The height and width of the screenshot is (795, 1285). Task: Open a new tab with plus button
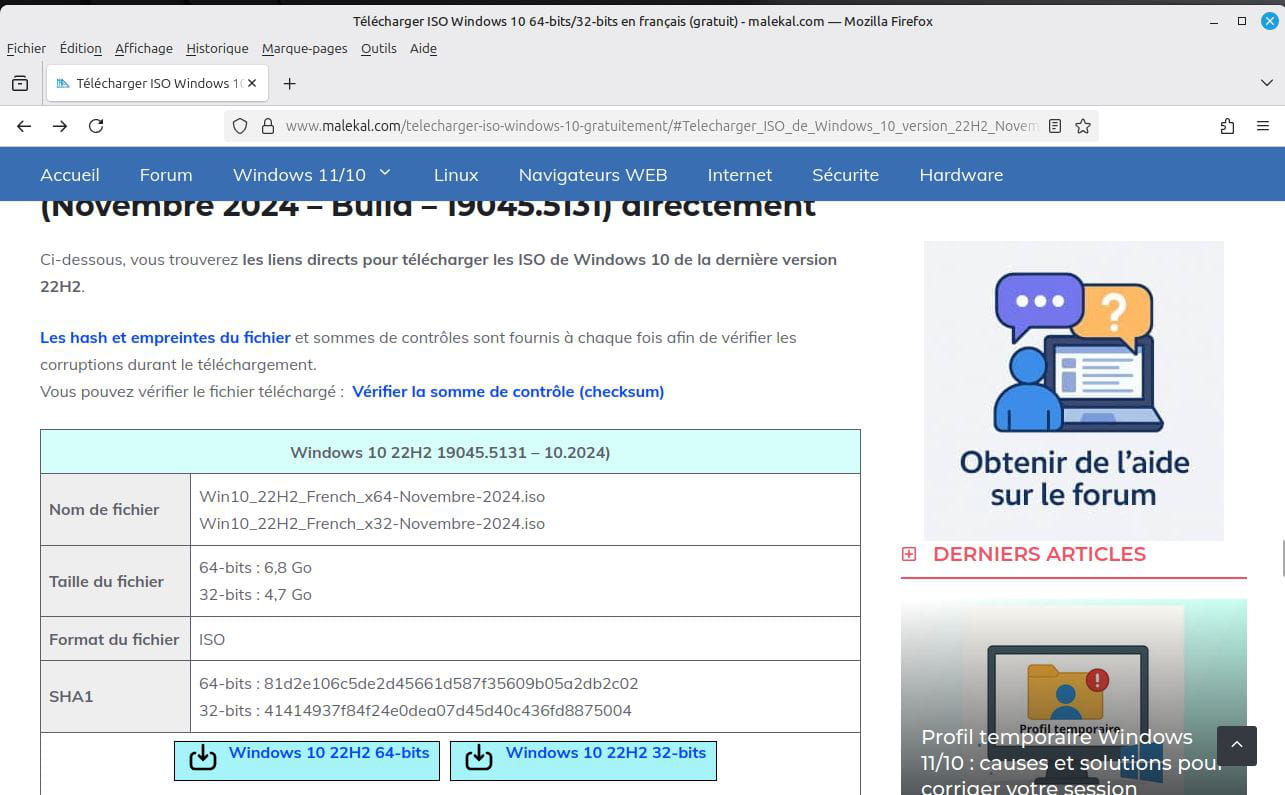[289, 83]
